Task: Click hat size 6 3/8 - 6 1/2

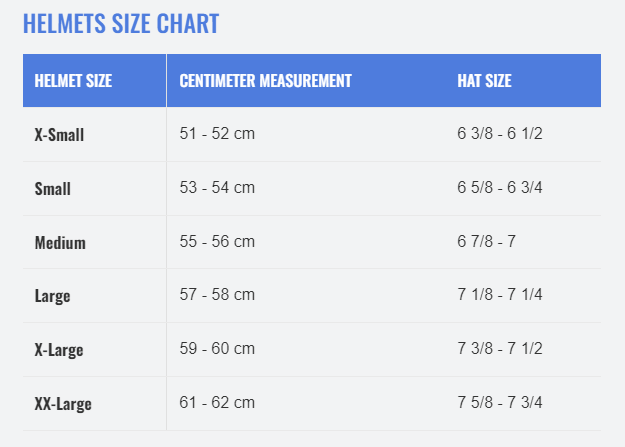Action: pos(500,134)
